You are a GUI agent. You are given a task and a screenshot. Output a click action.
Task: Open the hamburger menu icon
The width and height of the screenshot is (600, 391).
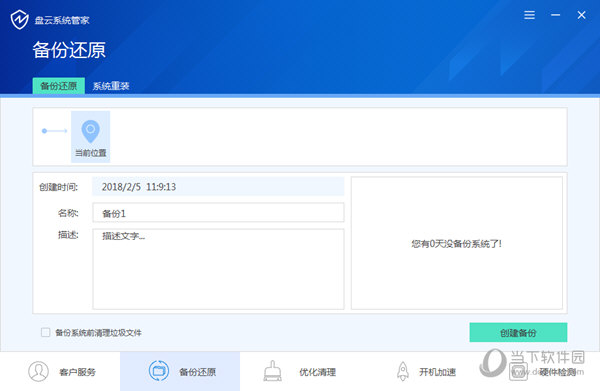[530, 15]
